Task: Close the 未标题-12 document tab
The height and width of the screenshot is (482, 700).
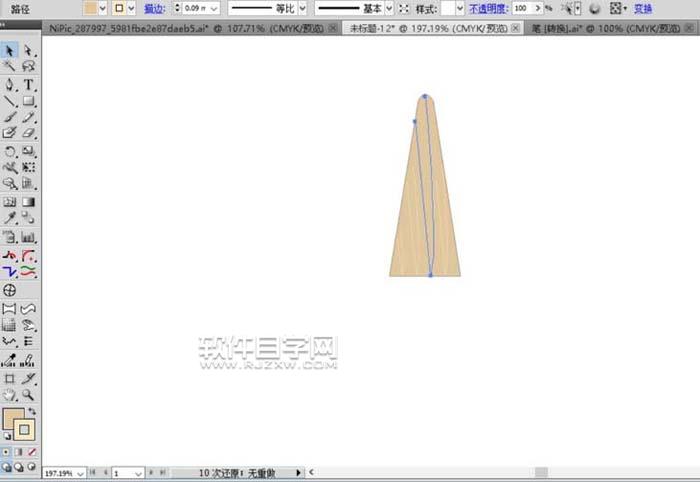Action: point(515,28)
